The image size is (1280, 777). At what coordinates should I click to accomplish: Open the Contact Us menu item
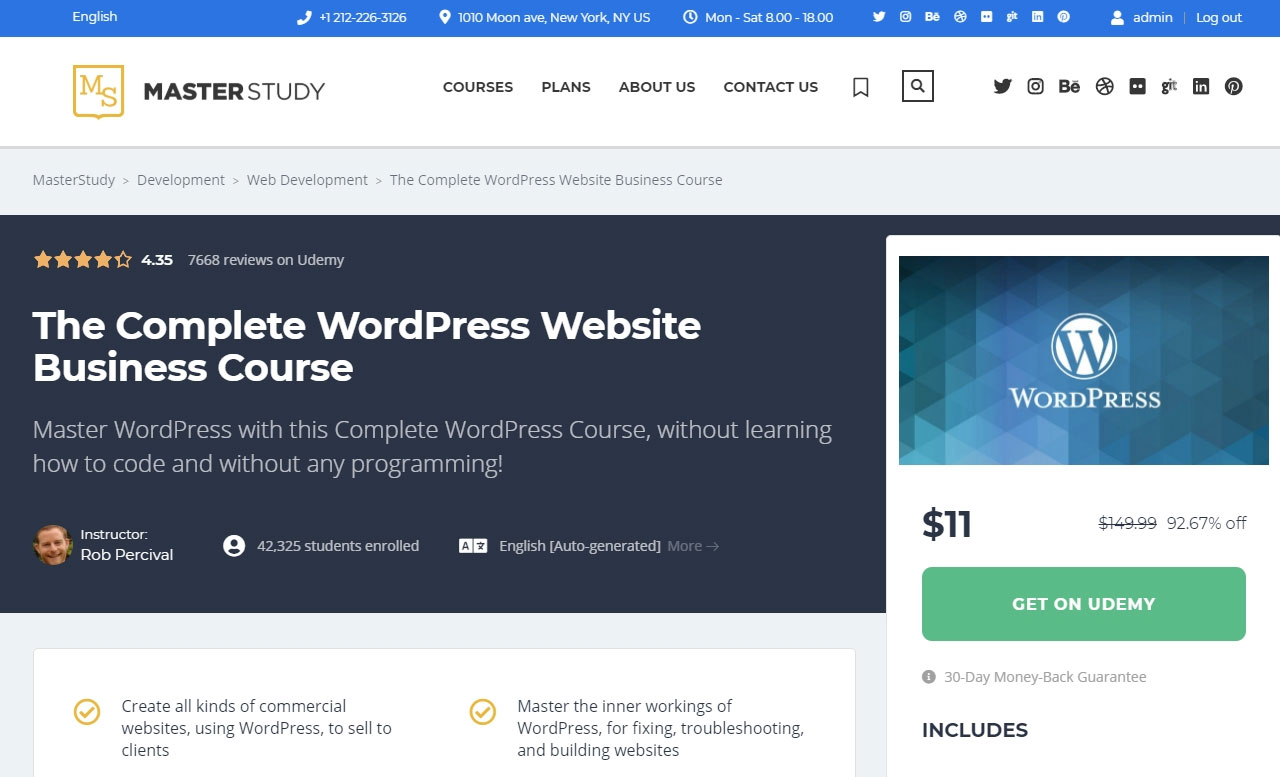tap(771, 87)
